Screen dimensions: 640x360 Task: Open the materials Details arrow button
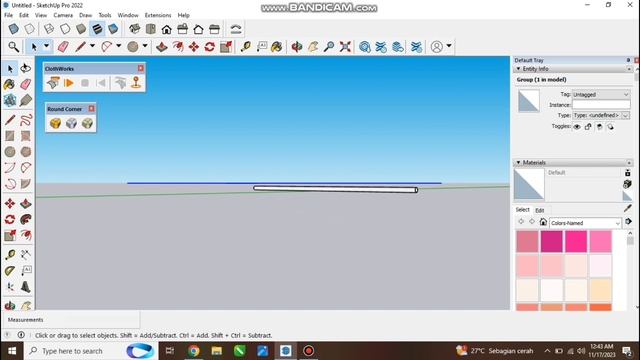tap(629, 222)
